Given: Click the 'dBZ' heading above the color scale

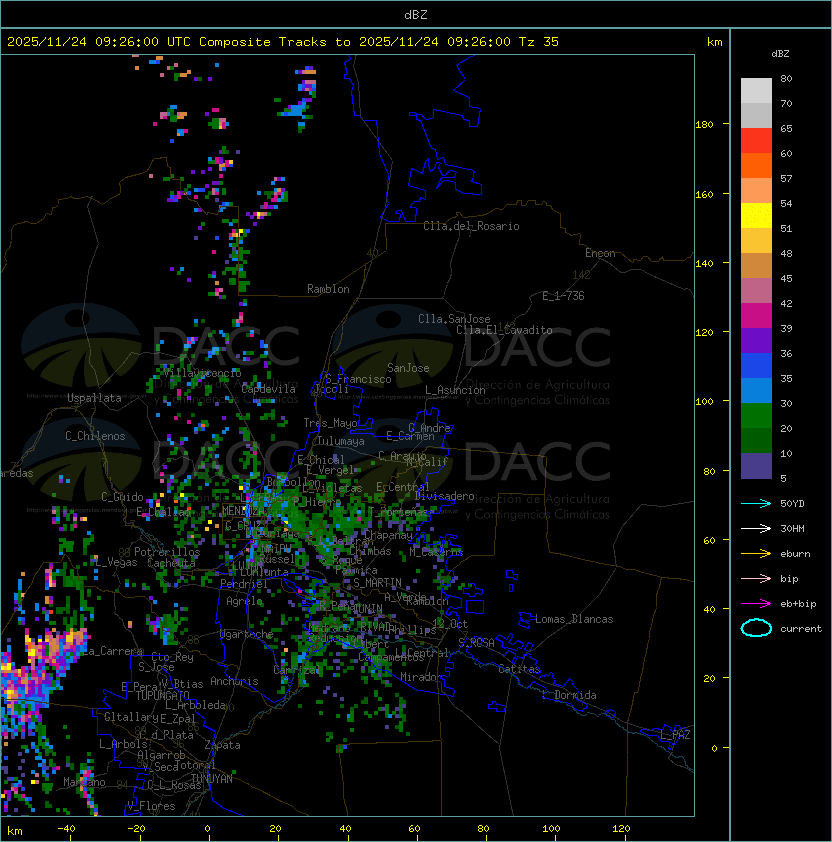Looking at the screenshot, I should [780, 54].
